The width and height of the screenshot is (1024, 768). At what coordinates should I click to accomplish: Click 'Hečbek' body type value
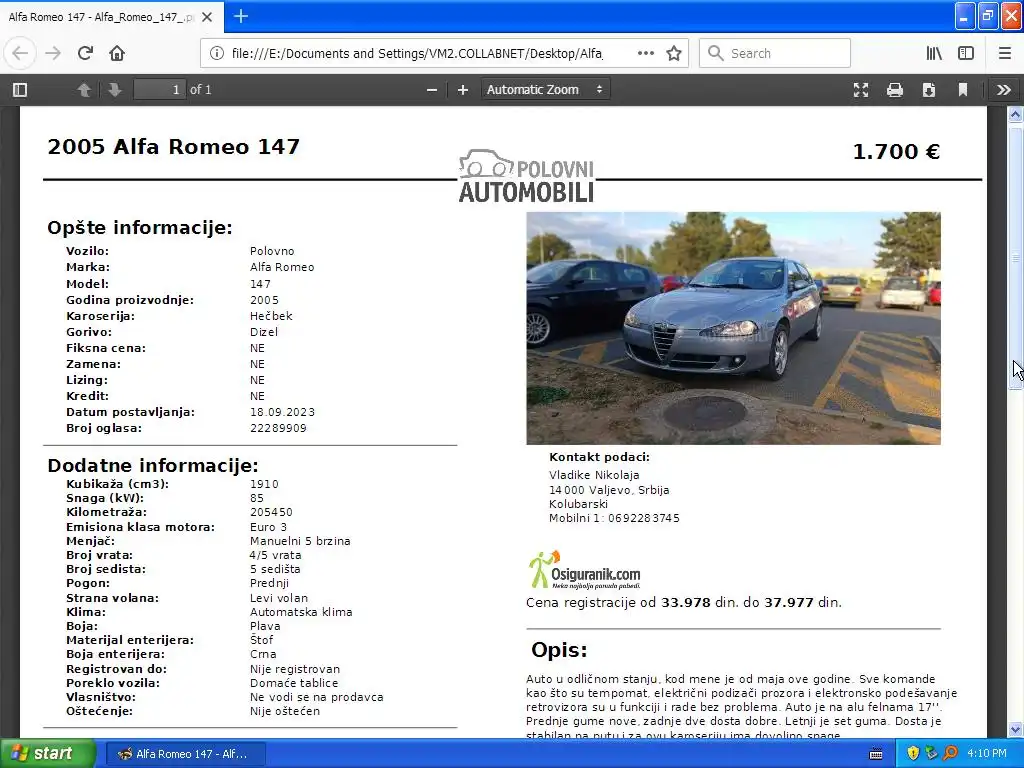point(271,316)
